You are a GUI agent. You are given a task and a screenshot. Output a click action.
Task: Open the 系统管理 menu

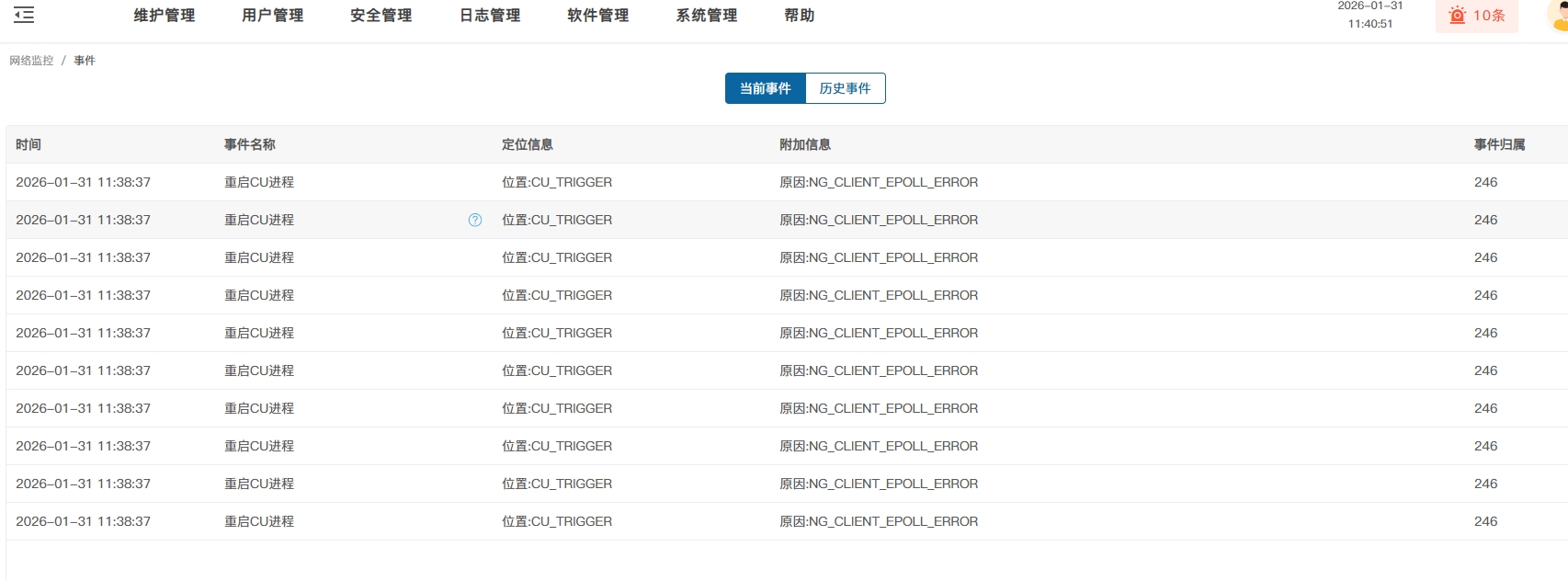pos(707,16)
